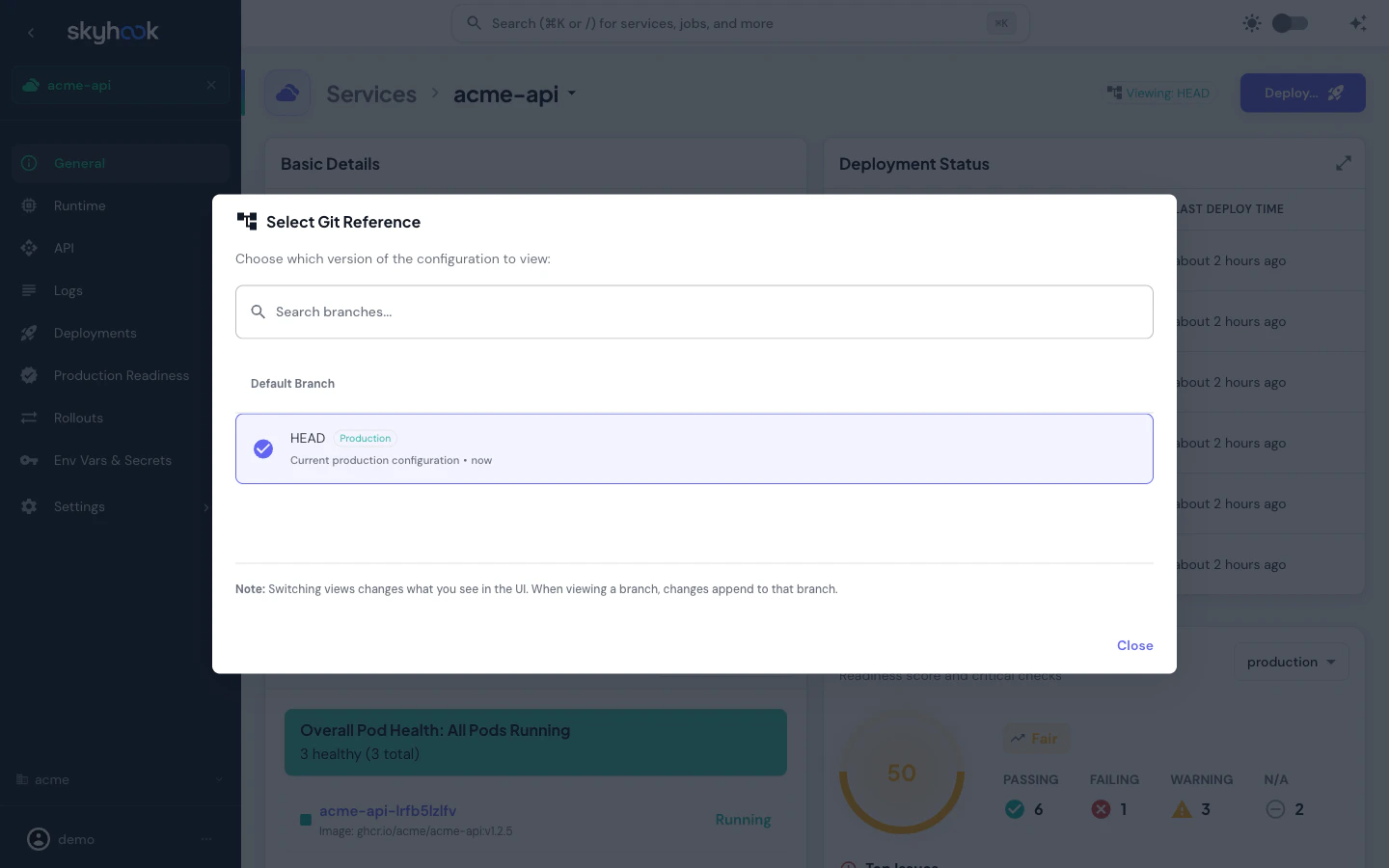Open the acme organization switcher
The image size is (1389, 868).
(x=120, y=779)
